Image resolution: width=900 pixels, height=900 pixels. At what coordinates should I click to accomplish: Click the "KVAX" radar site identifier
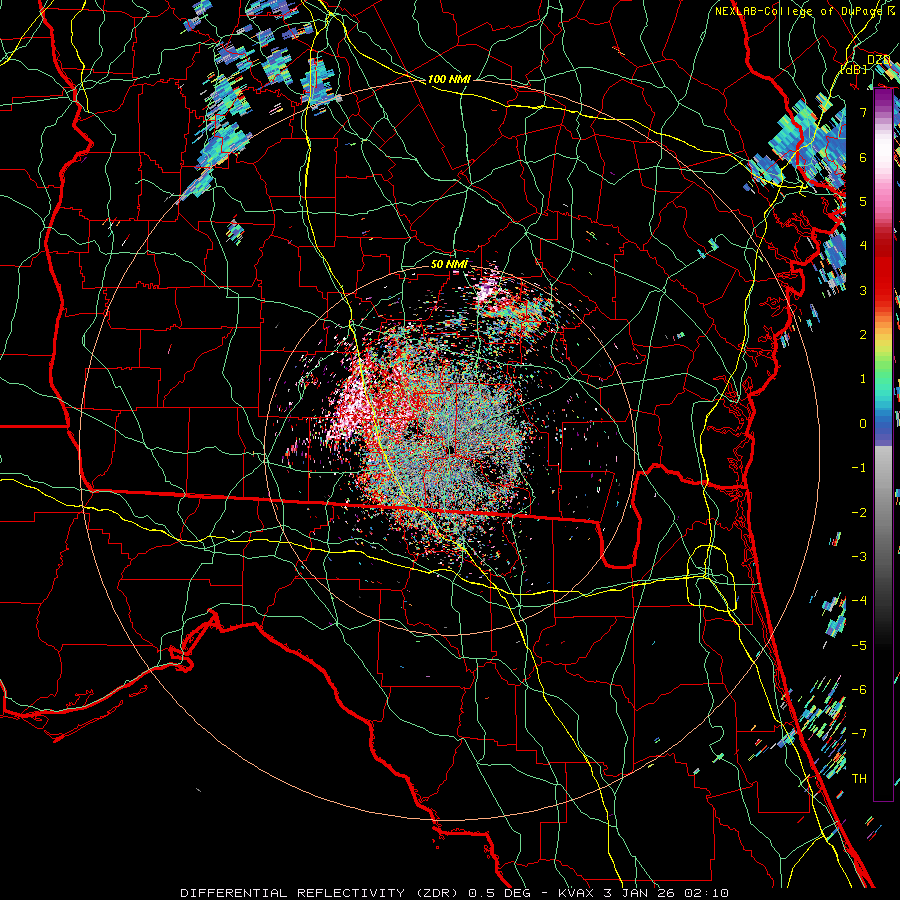(x=576, y=893)
